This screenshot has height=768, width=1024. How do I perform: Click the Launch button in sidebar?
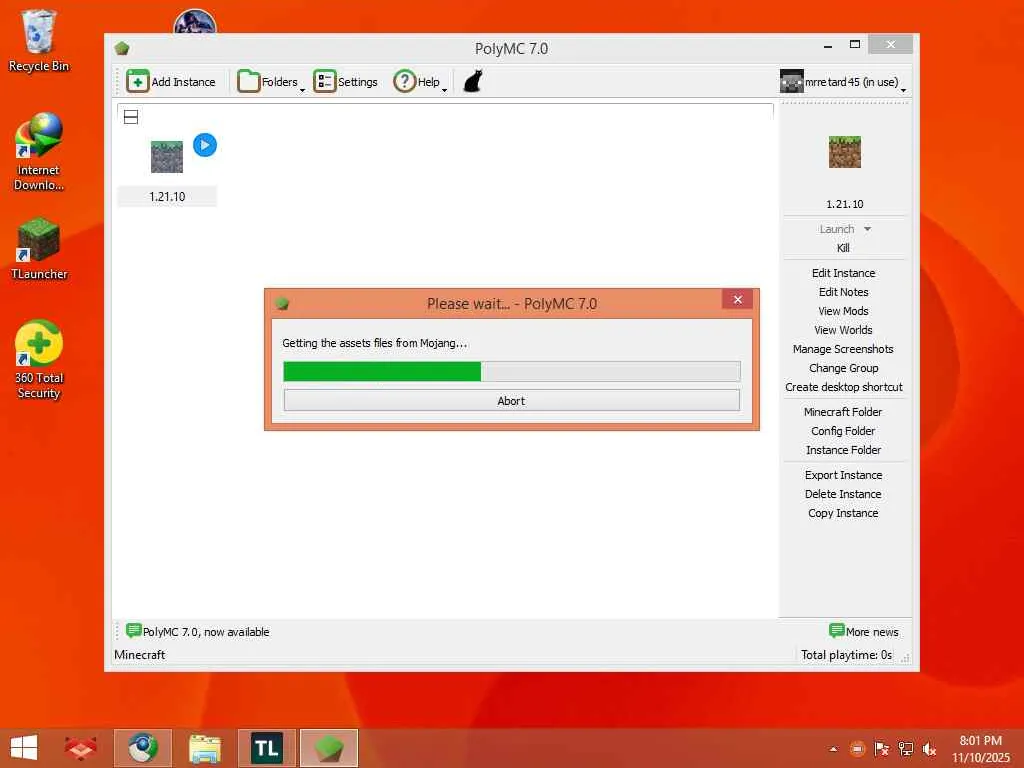[837, 229]
